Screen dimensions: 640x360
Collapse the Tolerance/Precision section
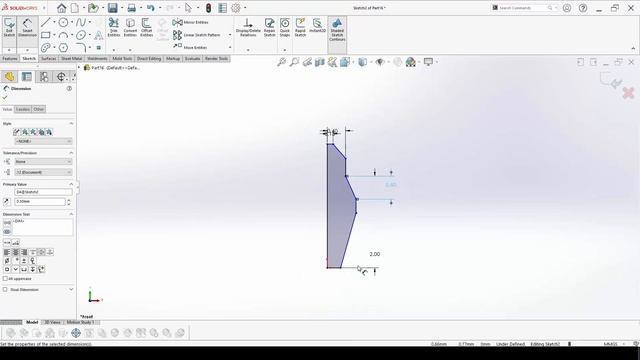click(x=71, y=153)
